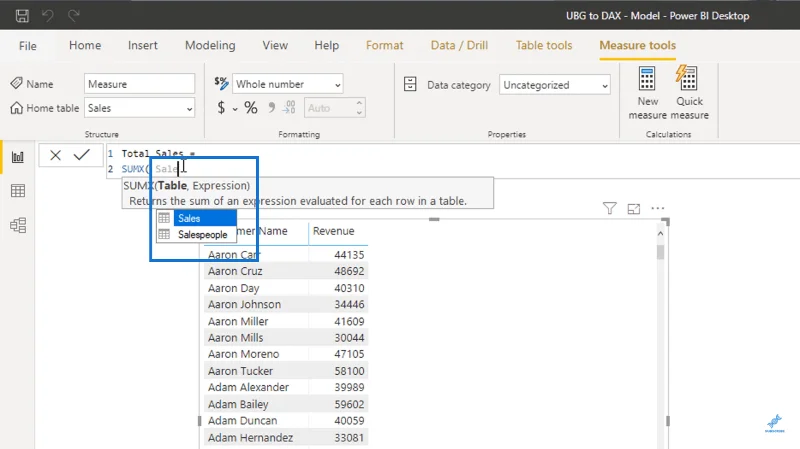Click the currency dollar format icon
Image resolution: width=800 pixels, height=449 pixels.
221,108
